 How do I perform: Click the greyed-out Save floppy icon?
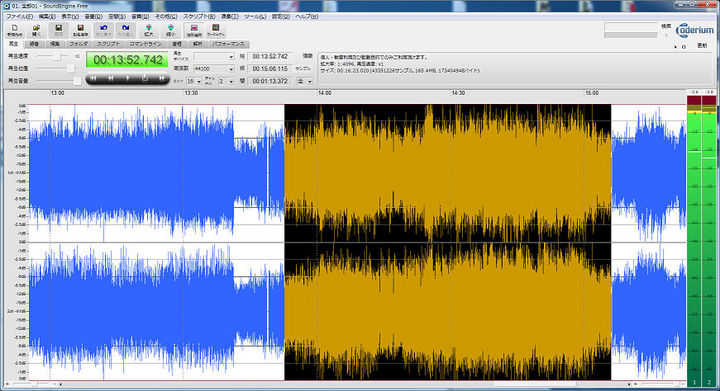tap(58, 30)
